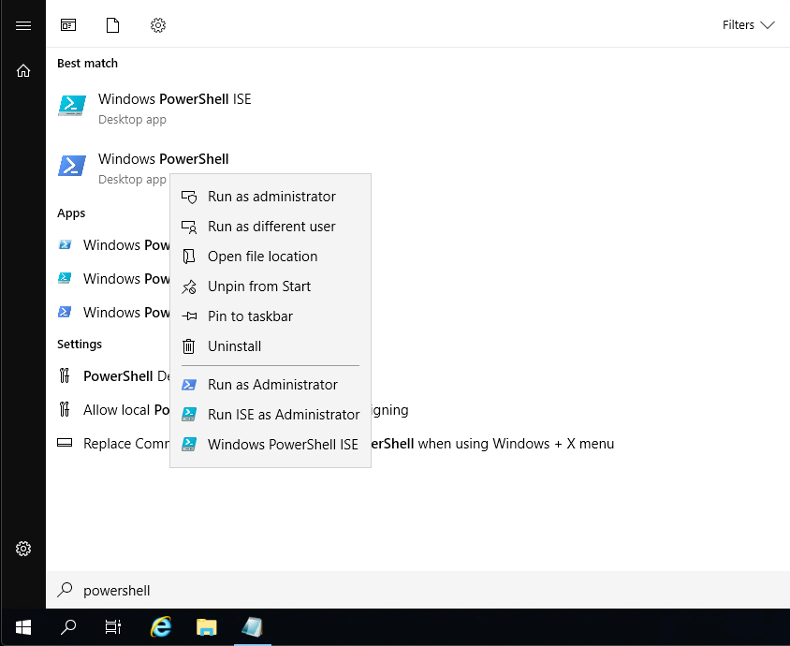Screen dimensions: 790x646
Task: Open second Windows PowerShell item under Apps
Action: [x=114, y=279]
